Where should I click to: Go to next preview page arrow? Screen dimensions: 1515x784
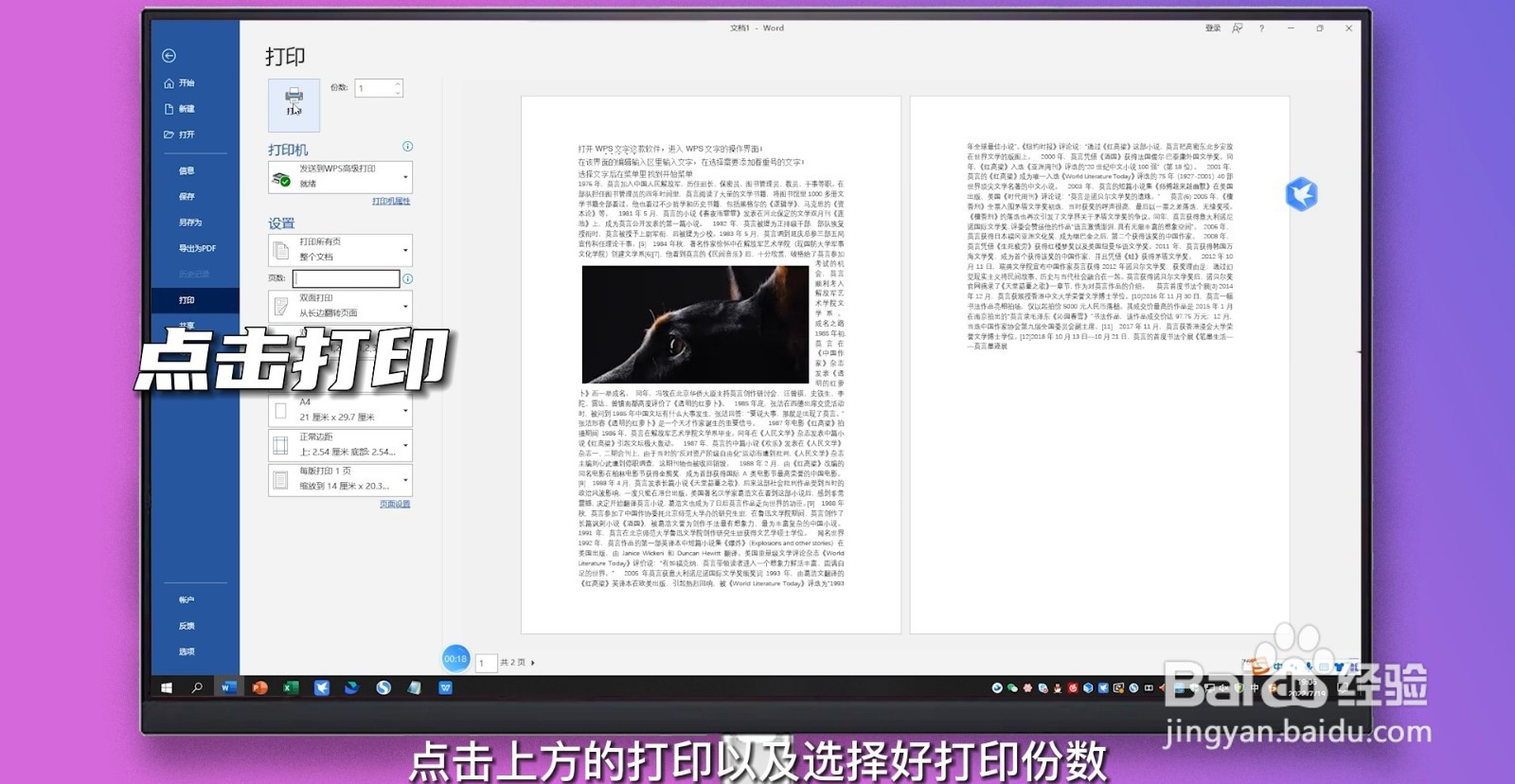(x=533, y=663)
